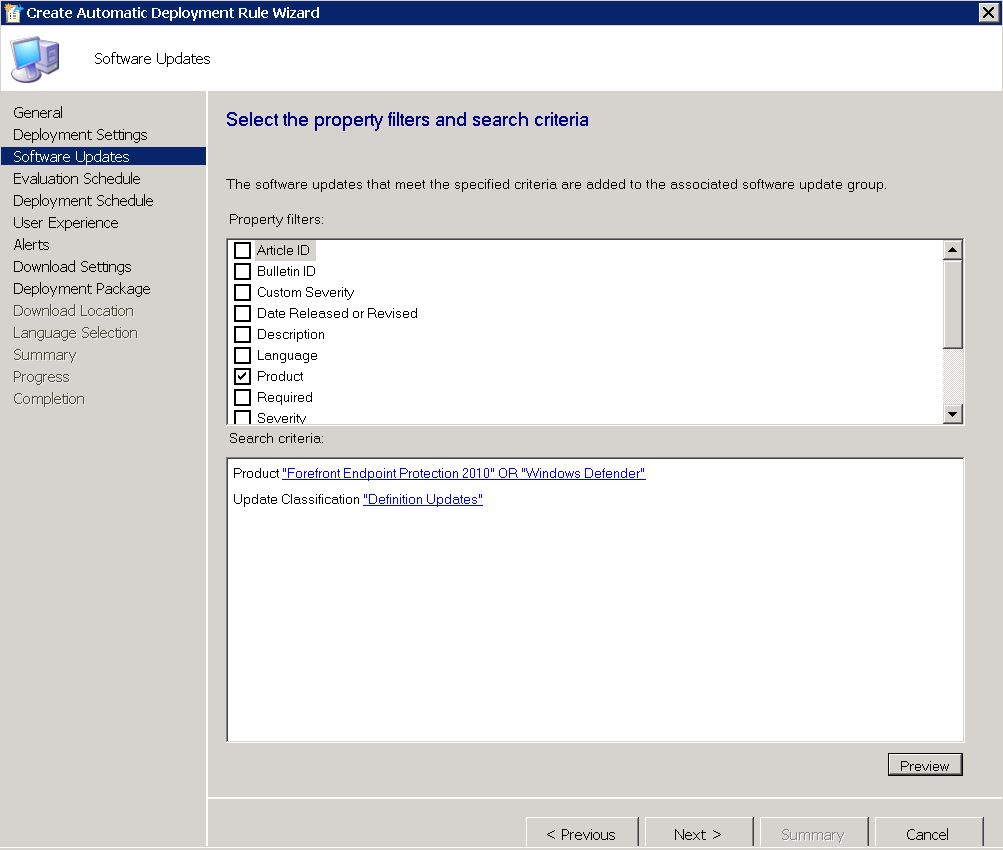Click the property filters scroll up arrow
Viewport: 1003px width, 850px height.
click(952, 250)
